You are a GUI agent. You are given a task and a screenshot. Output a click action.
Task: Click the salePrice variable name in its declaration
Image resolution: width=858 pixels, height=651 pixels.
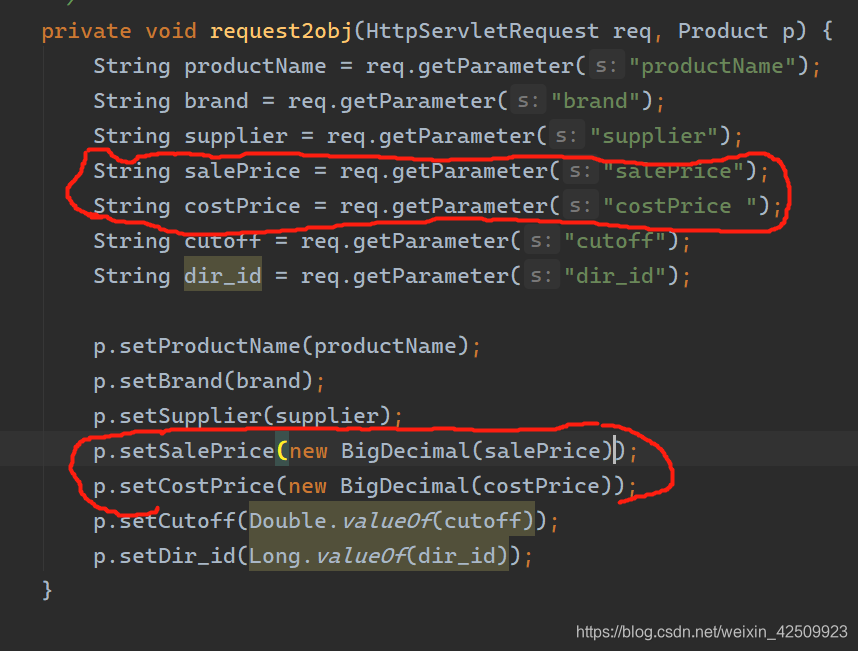[x=242, y=171]
